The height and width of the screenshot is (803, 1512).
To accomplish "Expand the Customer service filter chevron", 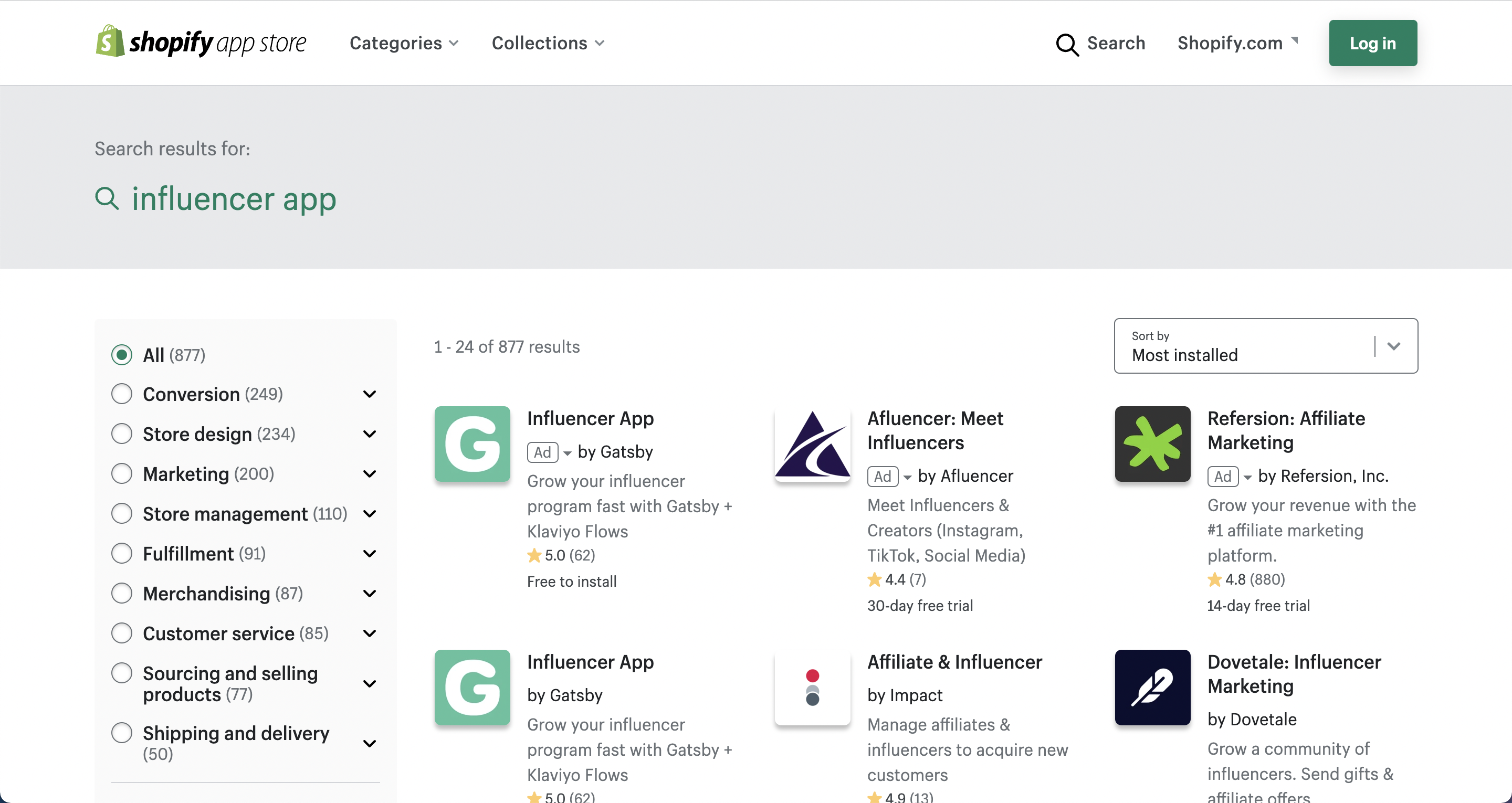I will pos(369,633).
